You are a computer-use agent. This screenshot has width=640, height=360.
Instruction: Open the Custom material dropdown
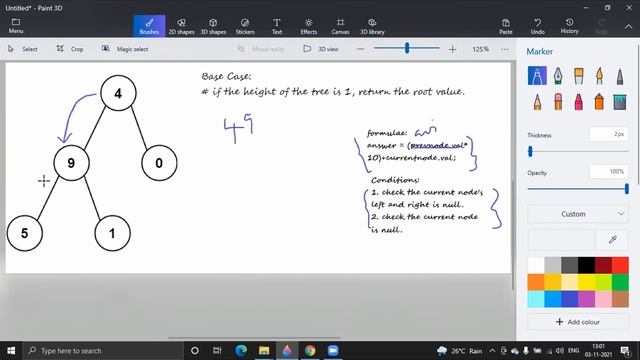pos(578,214)
